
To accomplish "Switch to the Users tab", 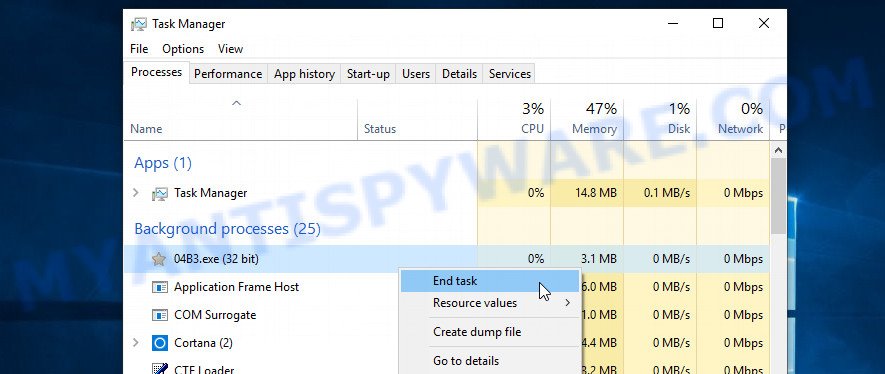I will (x=416, y=74).
